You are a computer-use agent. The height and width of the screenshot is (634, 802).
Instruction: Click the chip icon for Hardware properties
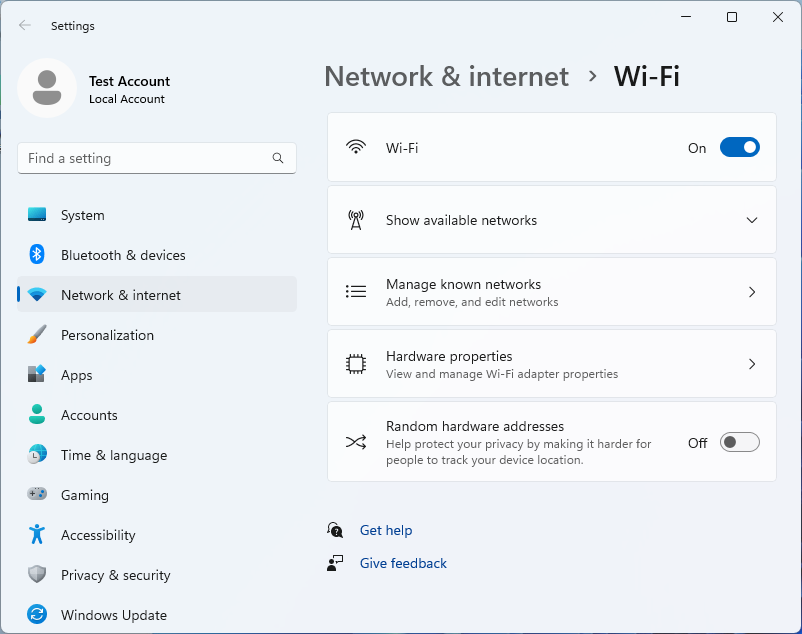click(356, 364)
